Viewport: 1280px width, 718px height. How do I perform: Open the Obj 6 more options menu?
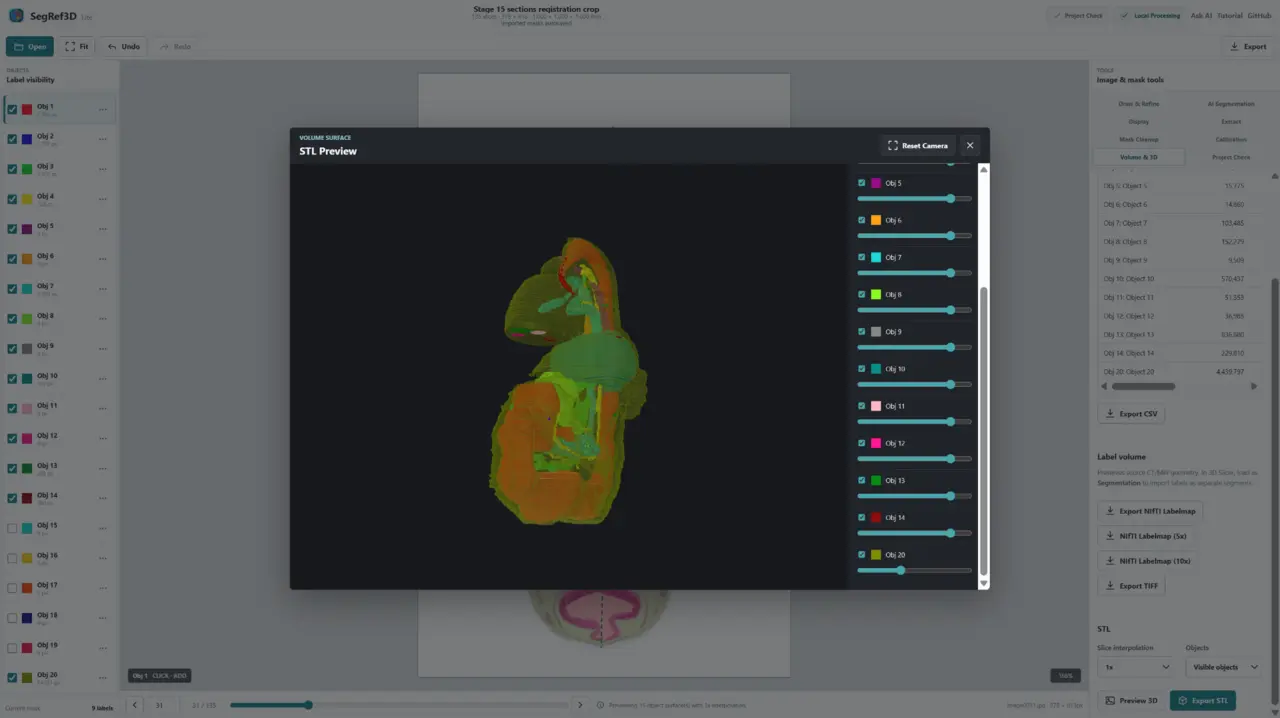pyautogui.click(x=103, y=260)
